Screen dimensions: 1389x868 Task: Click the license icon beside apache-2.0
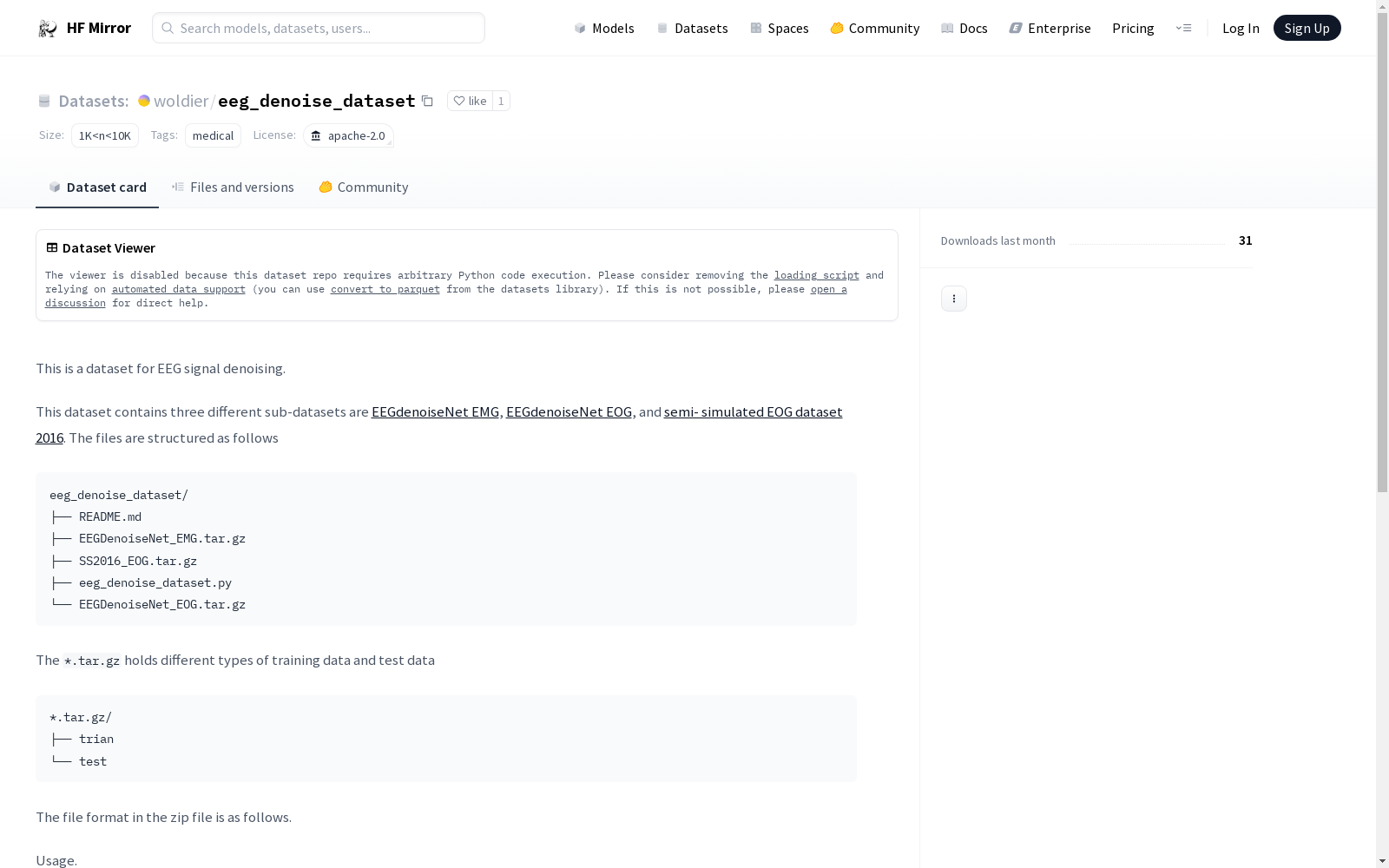pos(316,135)
